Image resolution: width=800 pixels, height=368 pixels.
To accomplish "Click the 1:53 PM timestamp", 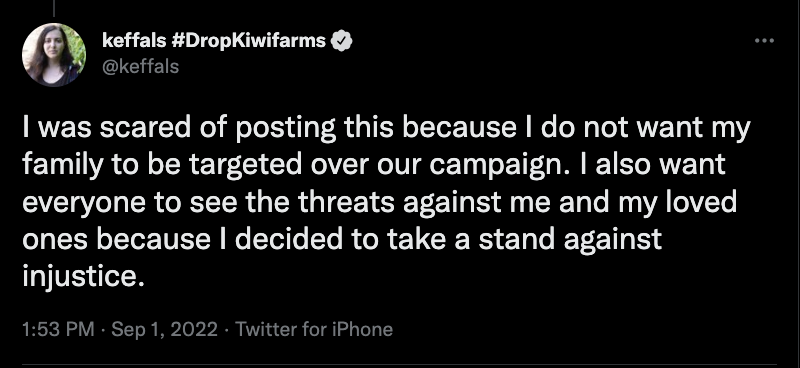I will pyautogui.click(x=58, y=329).
